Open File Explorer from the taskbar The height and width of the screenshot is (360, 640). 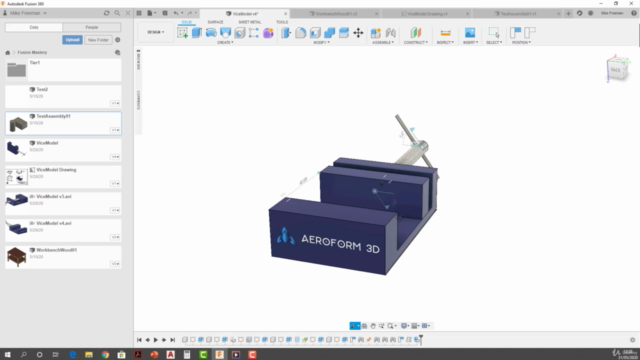click(89, 354)
